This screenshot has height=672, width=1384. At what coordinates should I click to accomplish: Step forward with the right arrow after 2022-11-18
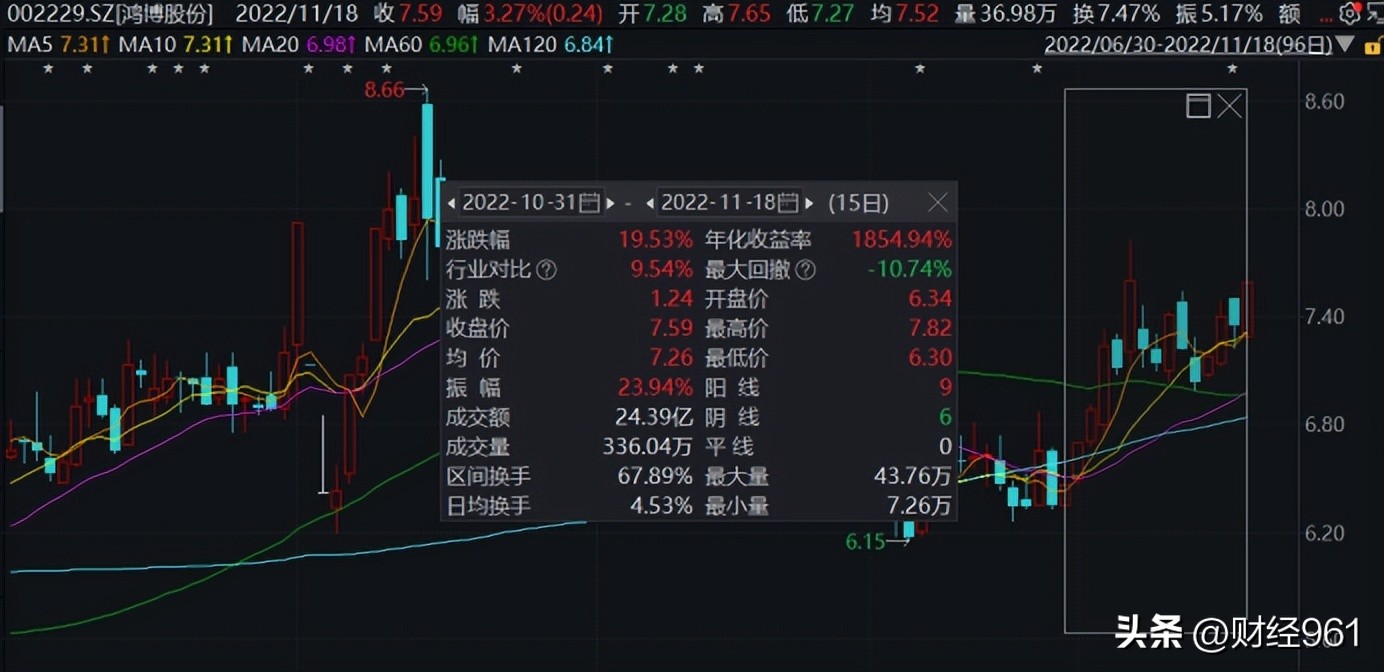[x=810, y=203]
